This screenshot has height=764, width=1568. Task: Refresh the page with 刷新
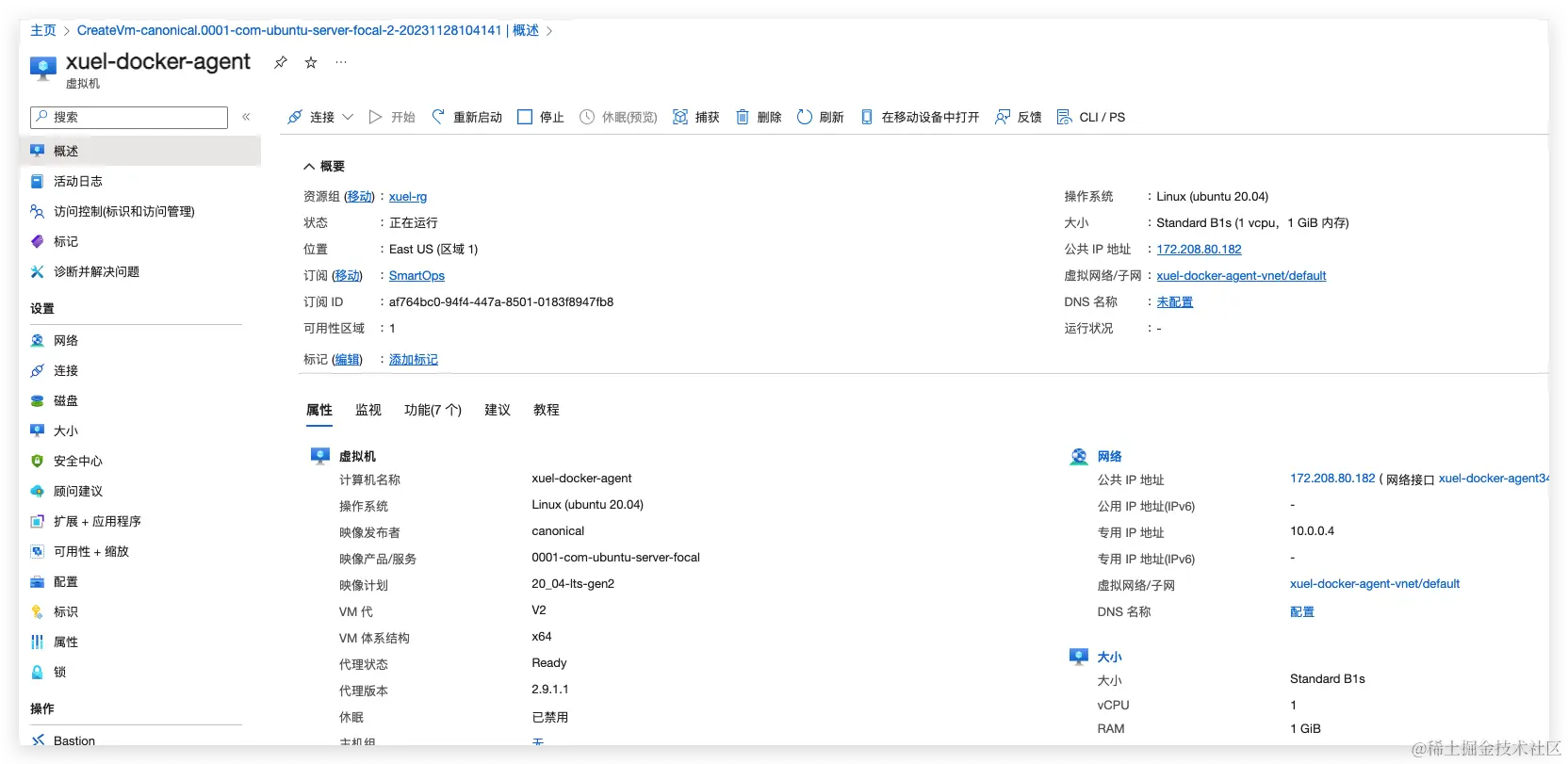coord(821,117)
